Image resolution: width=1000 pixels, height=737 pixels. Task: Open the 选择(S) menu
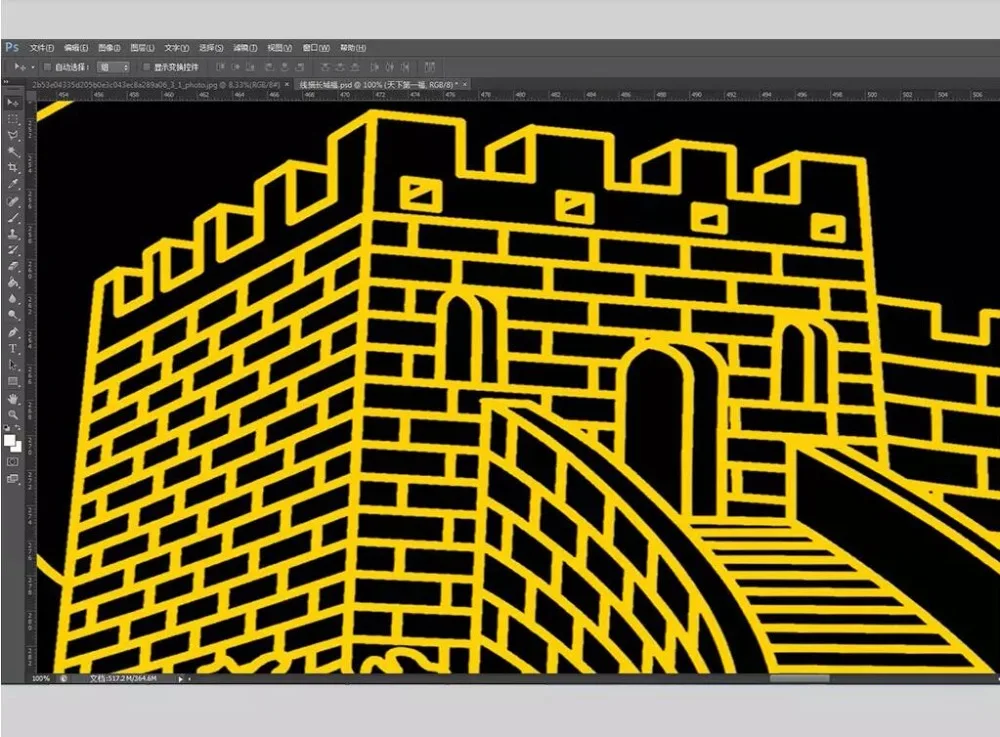tap(211, 48)
